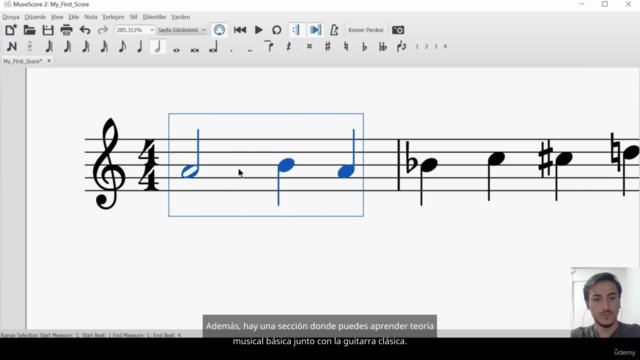Switch to the My_First_Score tab
The height and width of the screenshot is (360, 640).
click(22, 61)
